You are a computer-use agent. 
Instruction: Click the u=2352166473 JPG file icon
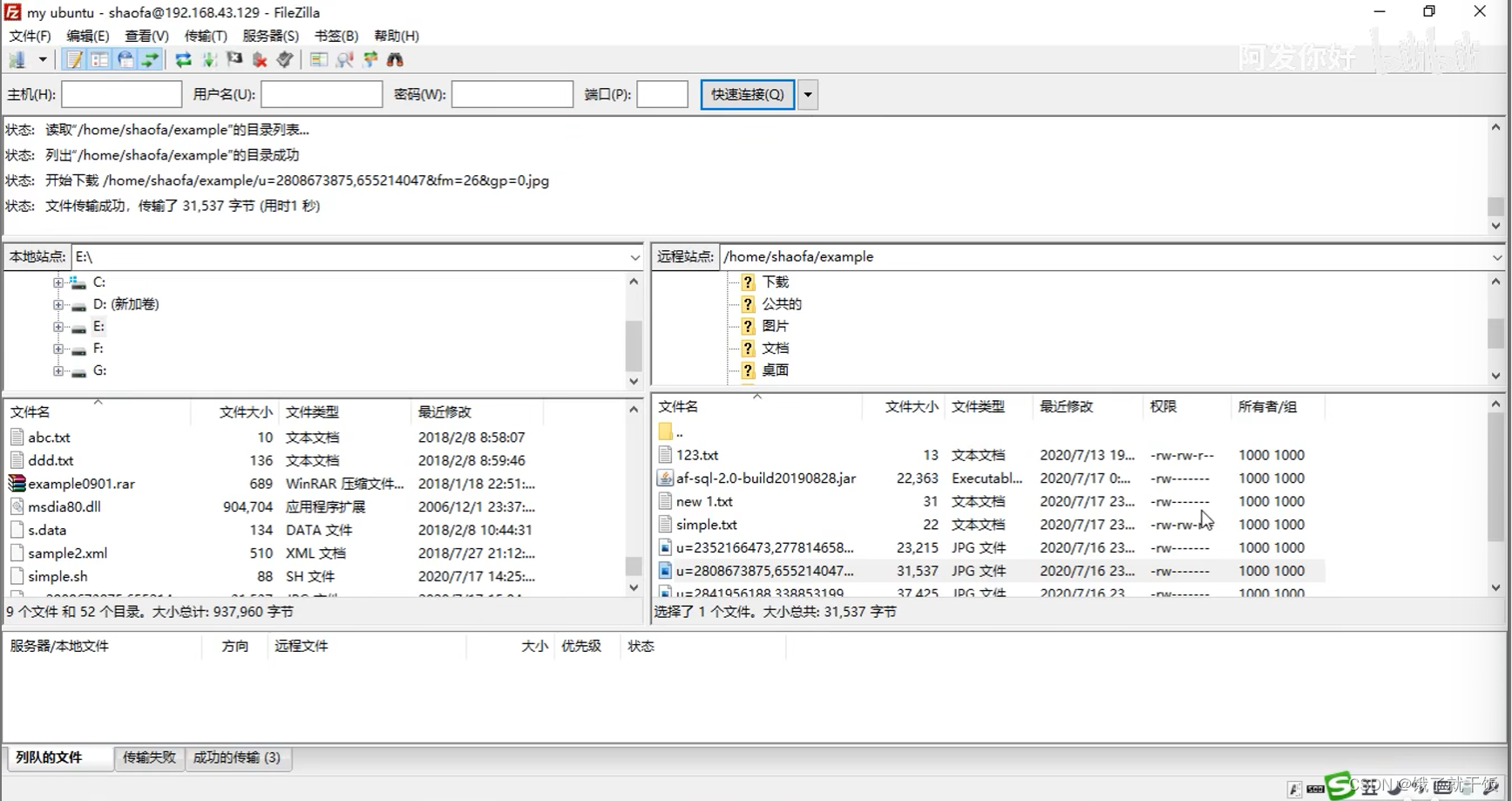coord(665,548)
